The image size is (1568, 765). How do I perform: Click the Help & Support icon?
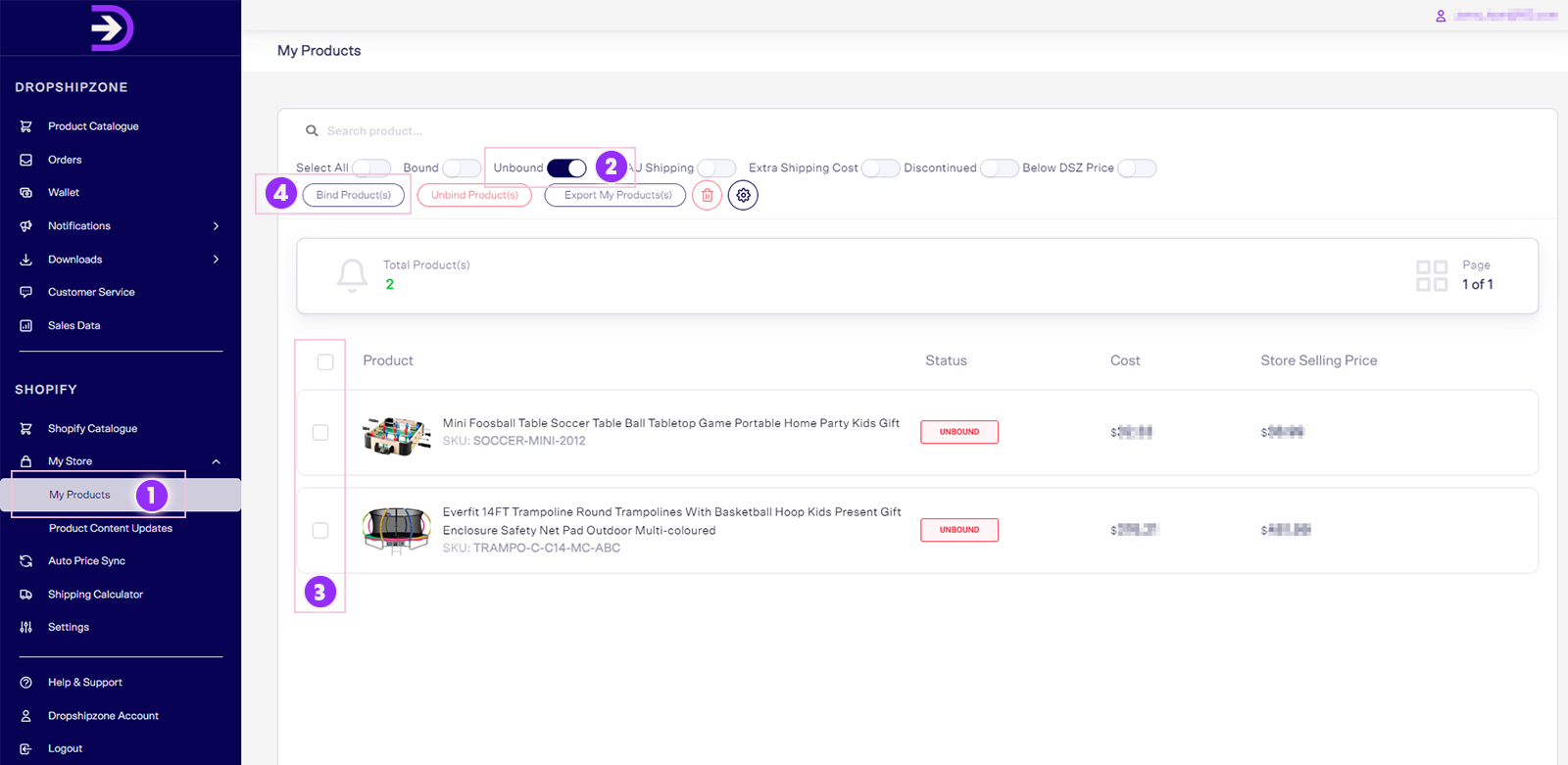coord(26,683)
